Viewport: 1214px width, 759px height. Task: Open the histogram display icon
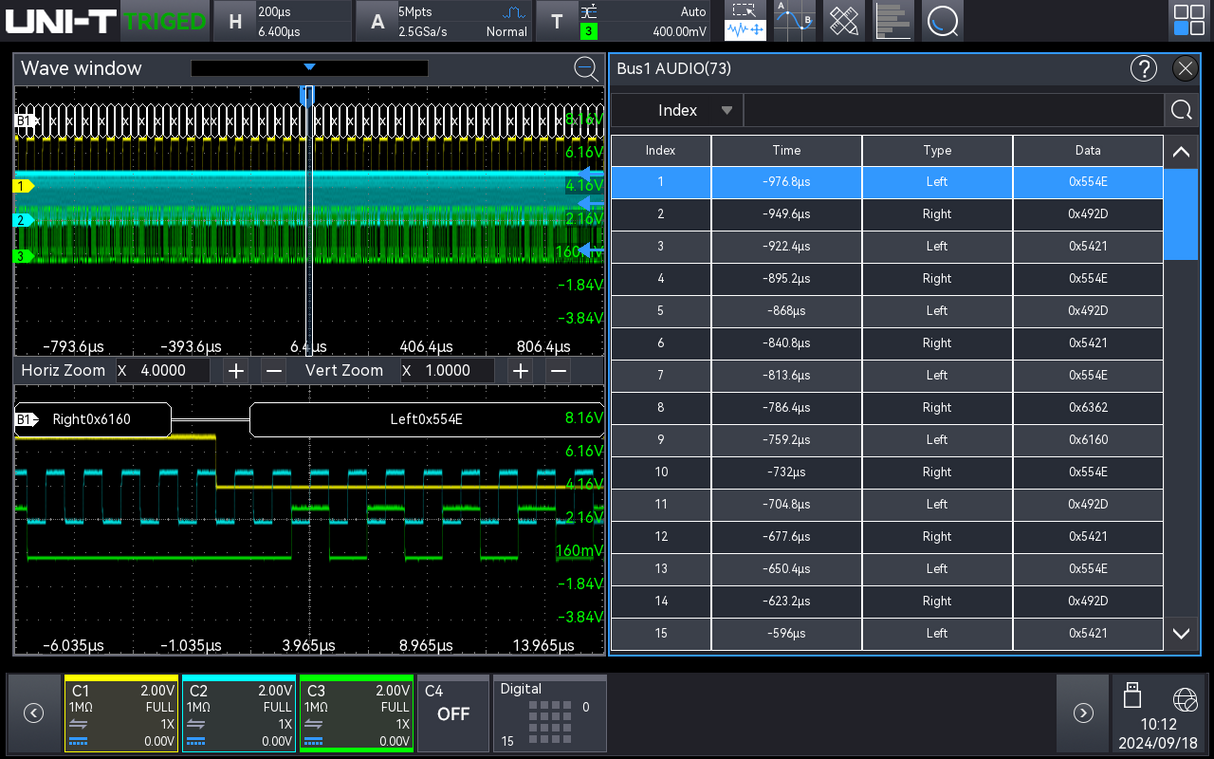click(x=893, y=20)
